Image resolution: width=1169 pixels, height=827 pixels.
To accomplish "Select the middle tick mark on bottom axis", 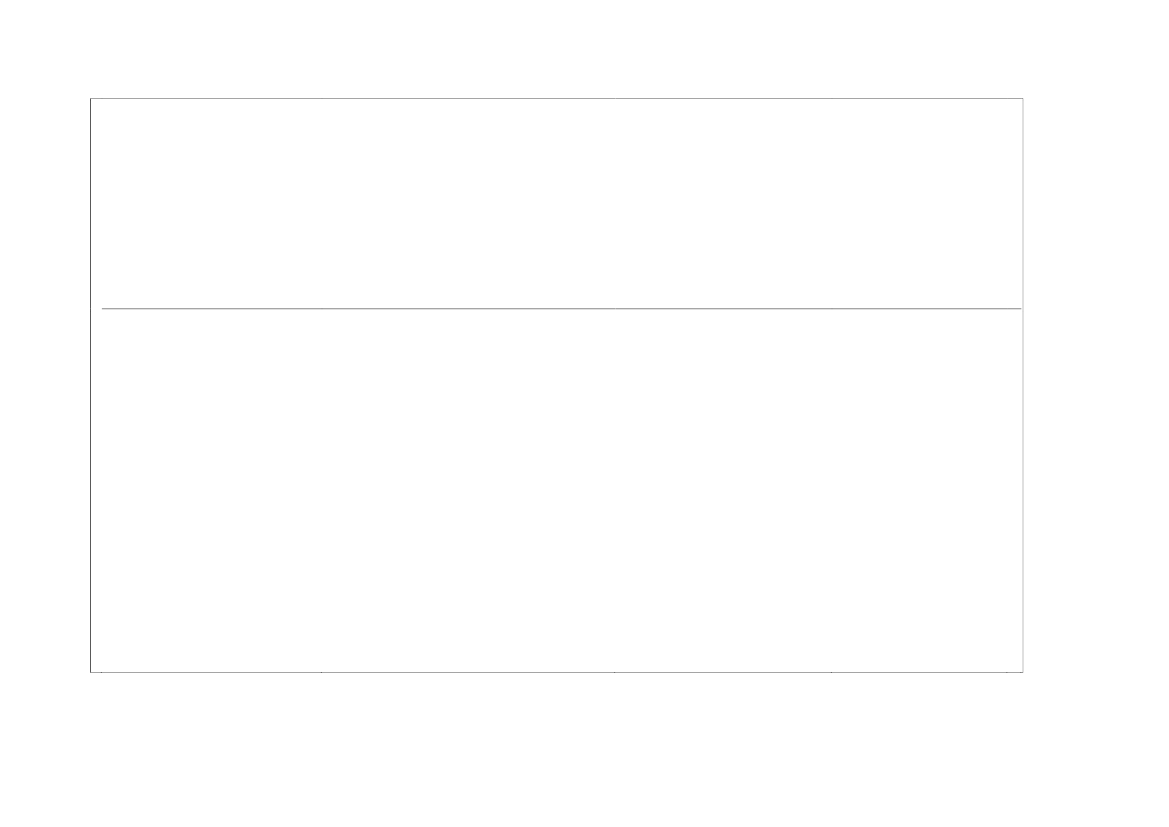I will coord(615,673).
